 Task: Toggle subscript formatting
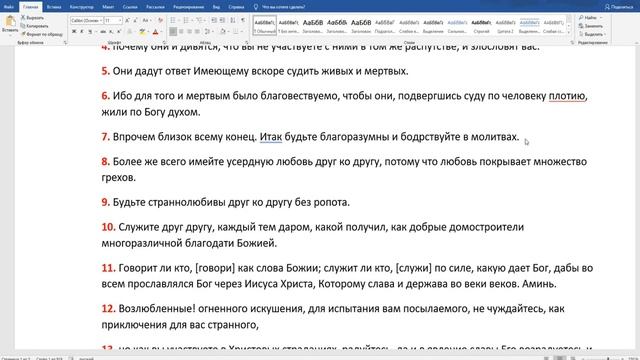pos(111,31)
